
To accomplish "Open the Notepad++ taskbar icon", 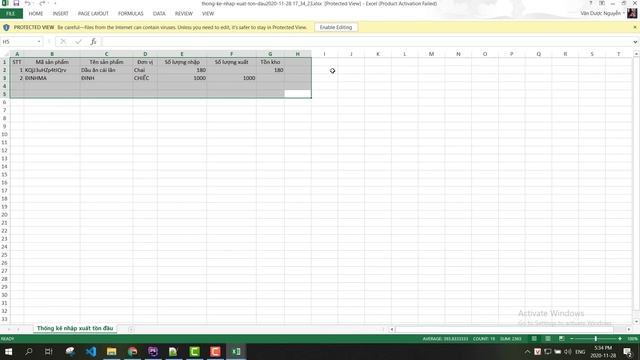I will click(x=173, y=351).
